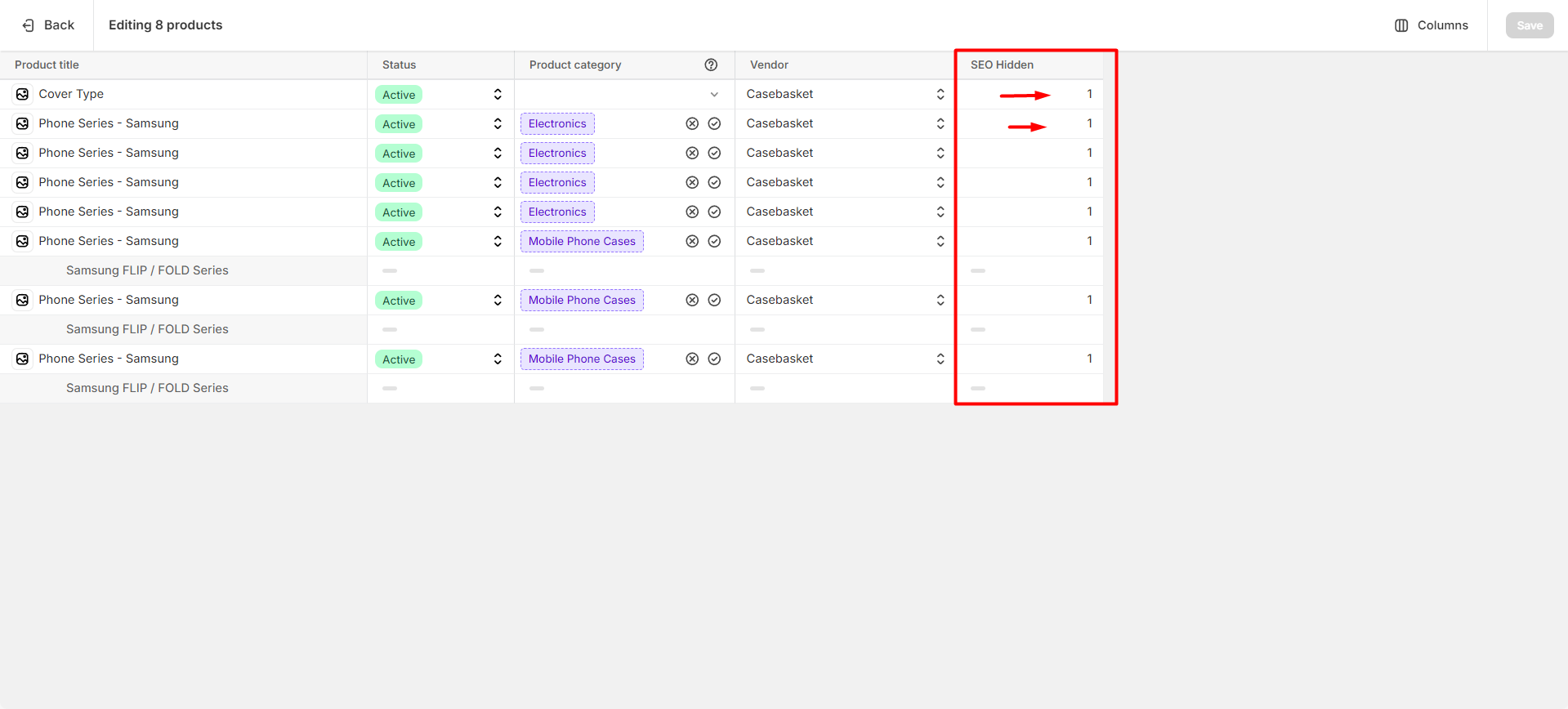
Task: Reject the Electronics suggestion in the first Samsung row
Action: tap(692, 123)
